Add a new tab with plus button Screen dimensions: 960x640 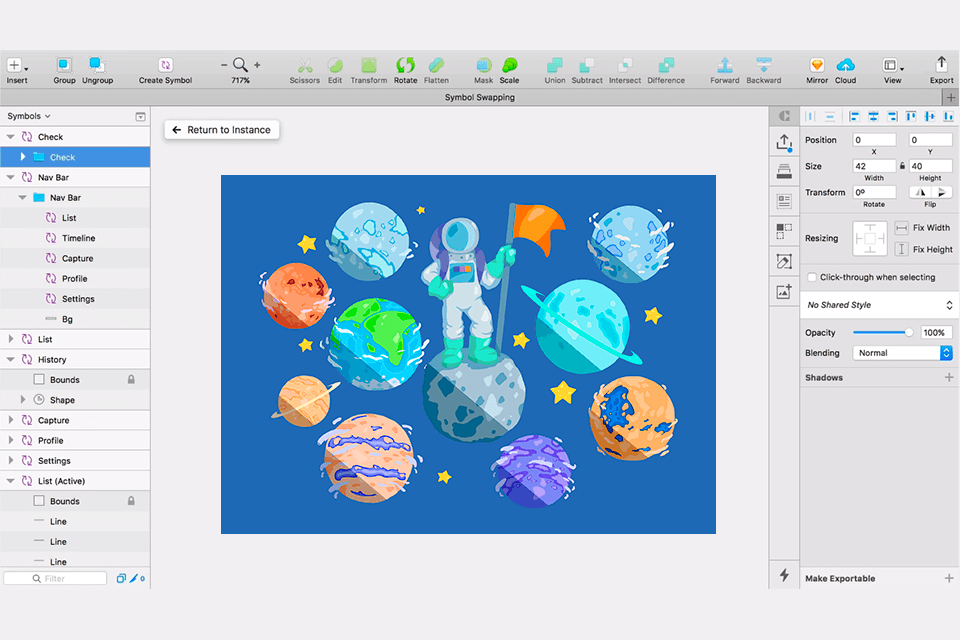(950, 97)
